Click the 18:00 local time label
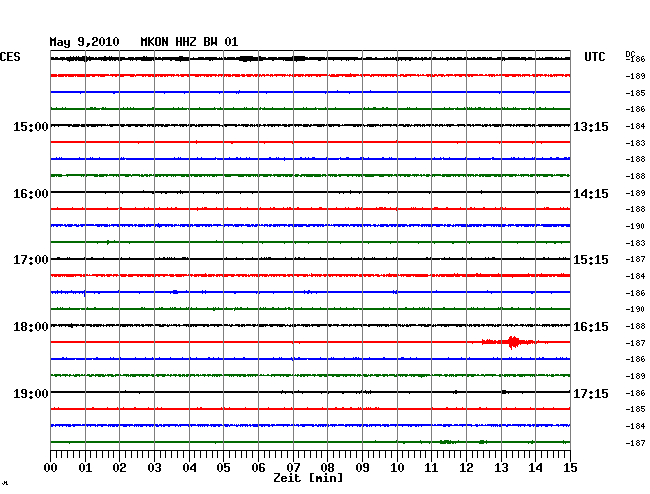650x494 pixels. pos(31,327)
